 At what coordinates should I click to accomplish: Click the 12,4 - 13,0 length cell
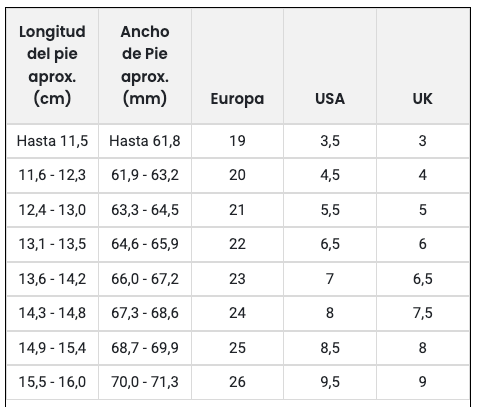52,210
